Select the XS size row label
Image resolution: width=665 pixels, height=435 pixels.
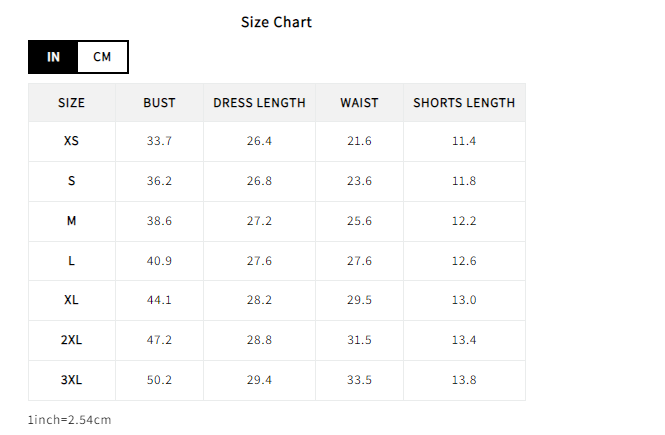[71, 141]
